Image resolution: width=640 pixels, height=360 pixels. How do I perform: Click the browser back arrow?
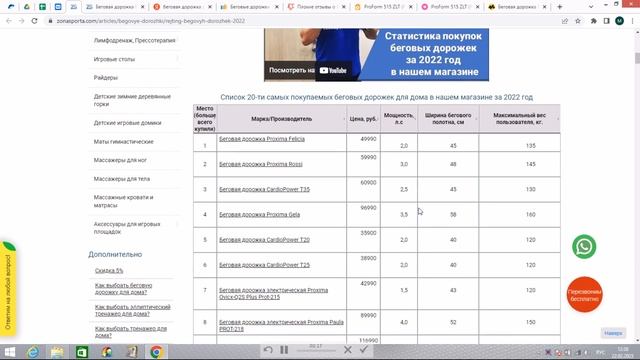click(x=9, y=21)
